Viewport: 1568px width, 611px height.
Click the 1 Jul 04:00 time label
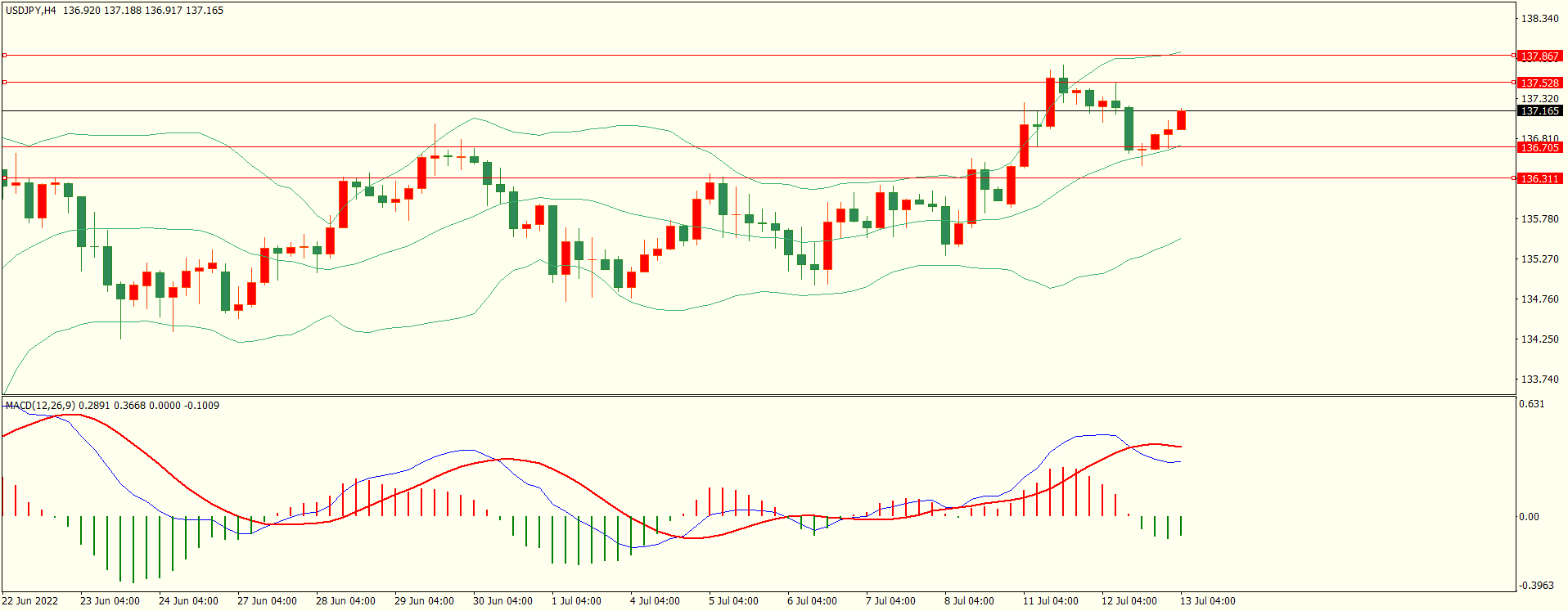click(576, 601)
